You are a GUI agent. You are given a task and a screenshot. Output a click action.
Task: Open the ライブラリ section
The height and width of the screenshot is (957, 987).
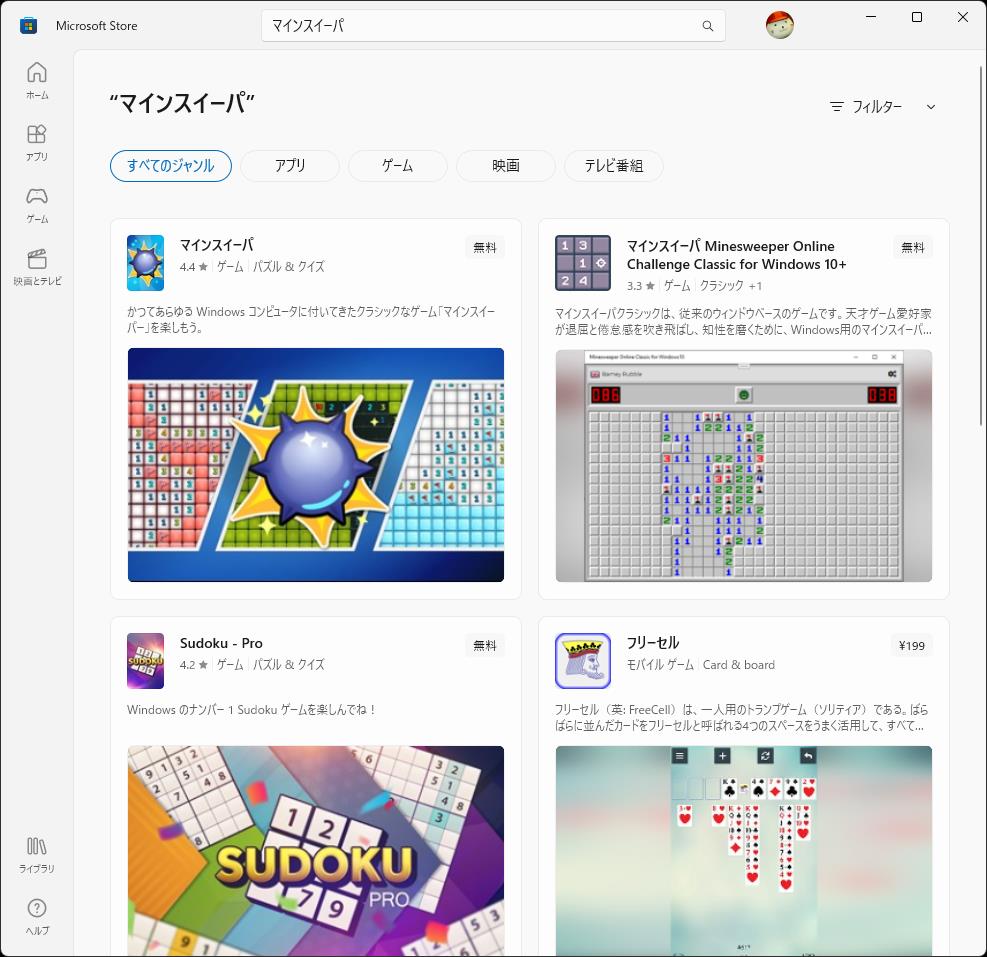(37, 855)
